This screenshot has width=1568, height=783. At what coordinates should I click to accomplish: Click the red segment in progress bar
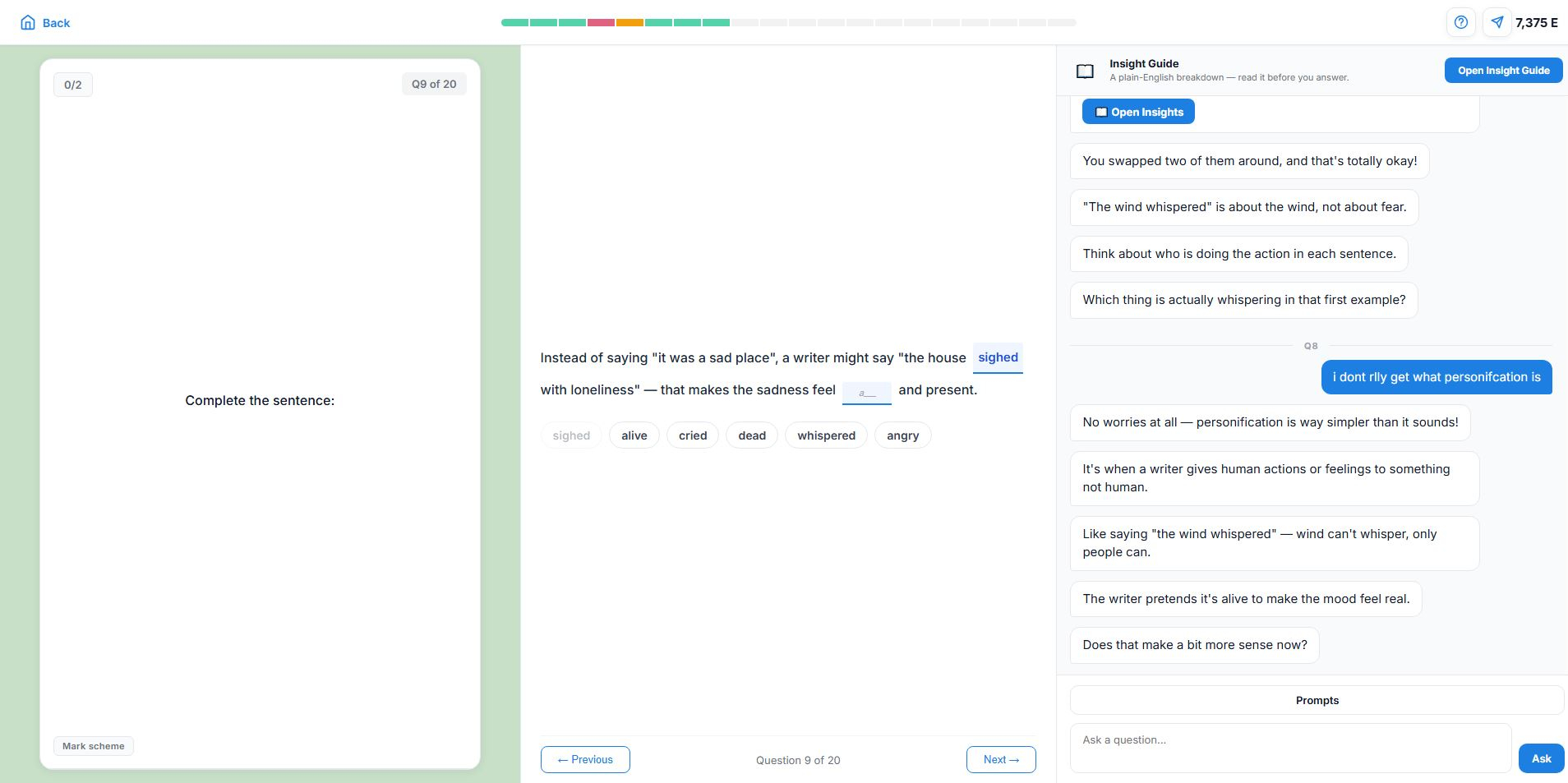(601, 22)
